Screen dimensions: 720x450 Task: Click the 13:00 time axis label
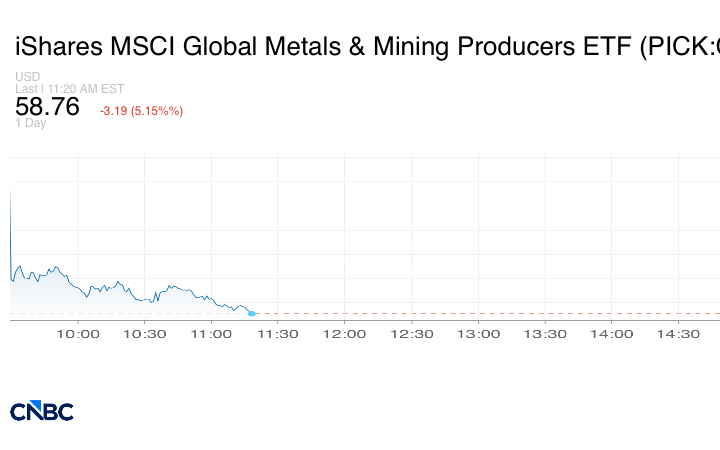(478, 334)
